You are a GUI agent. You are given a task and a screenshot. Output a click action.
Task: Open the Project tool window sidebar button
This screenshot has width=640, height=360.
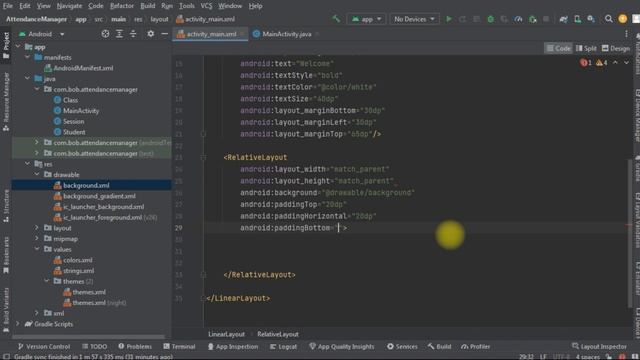pyautogui.click(x=6, y=45)
